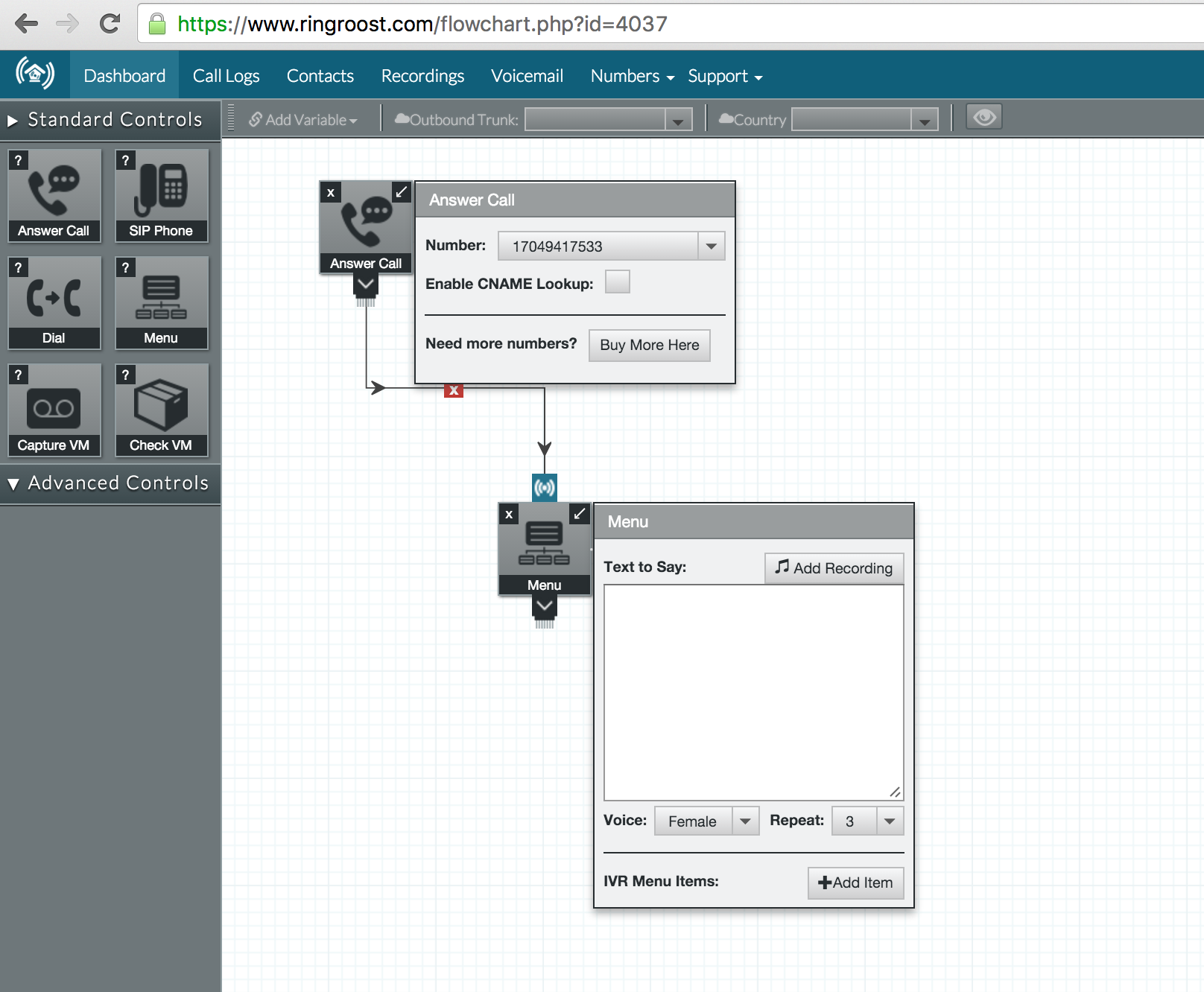Select the Capture VM control
Viewport: 1204px width, 992px height.
click(x=54, y=410)
